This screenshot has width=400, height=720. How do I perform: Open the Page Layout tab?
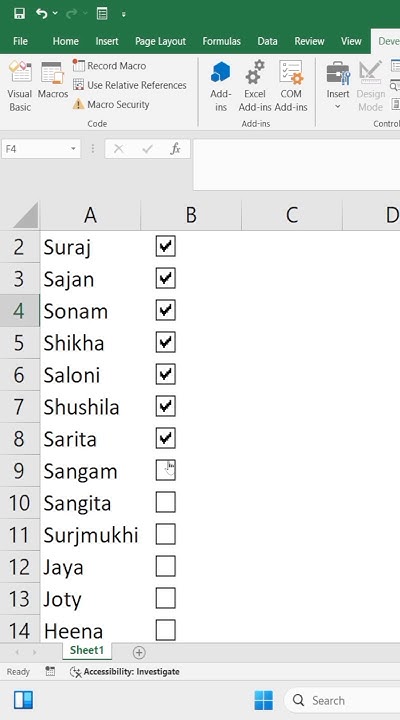160,41
